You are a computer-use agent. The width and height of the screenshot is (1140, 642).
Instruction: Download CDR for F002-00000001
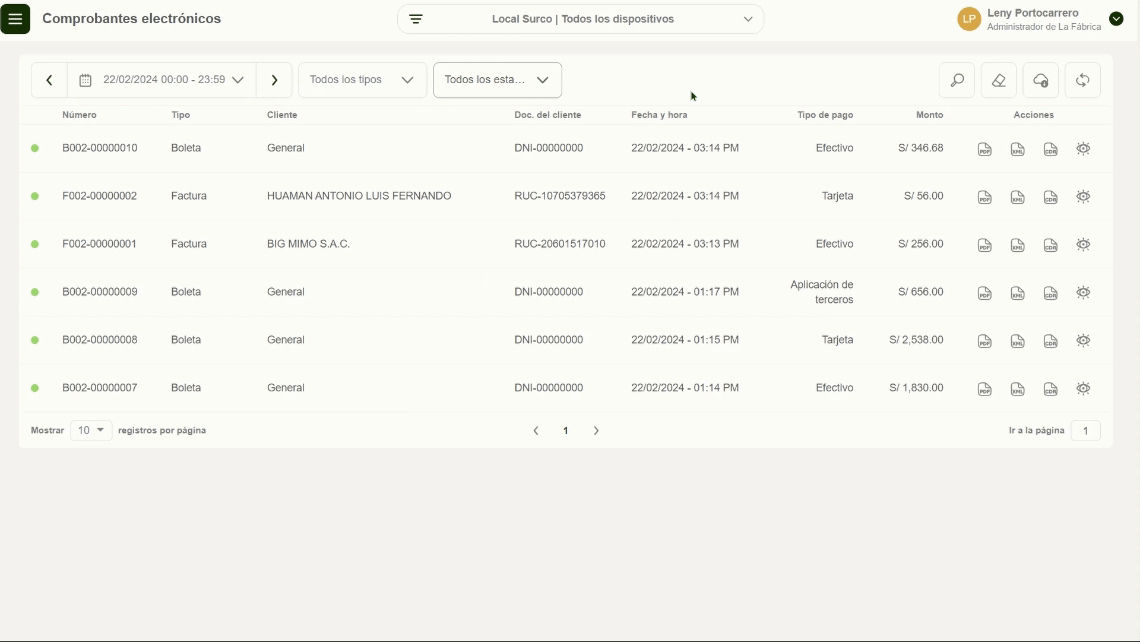[1051, 245]
